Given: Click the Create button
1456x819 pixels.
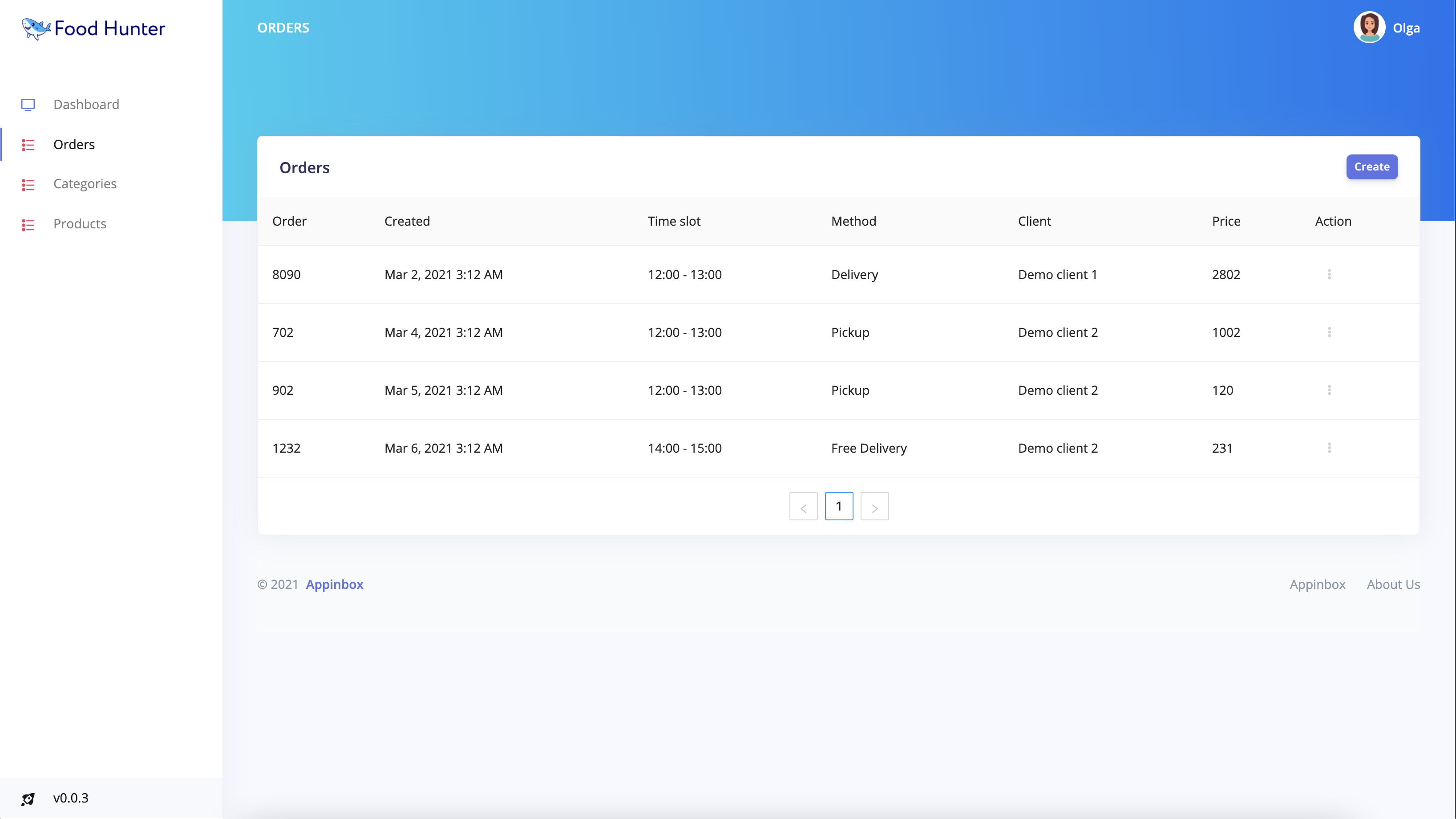Looking at the screenshot, I should [x=1372, y=167].
